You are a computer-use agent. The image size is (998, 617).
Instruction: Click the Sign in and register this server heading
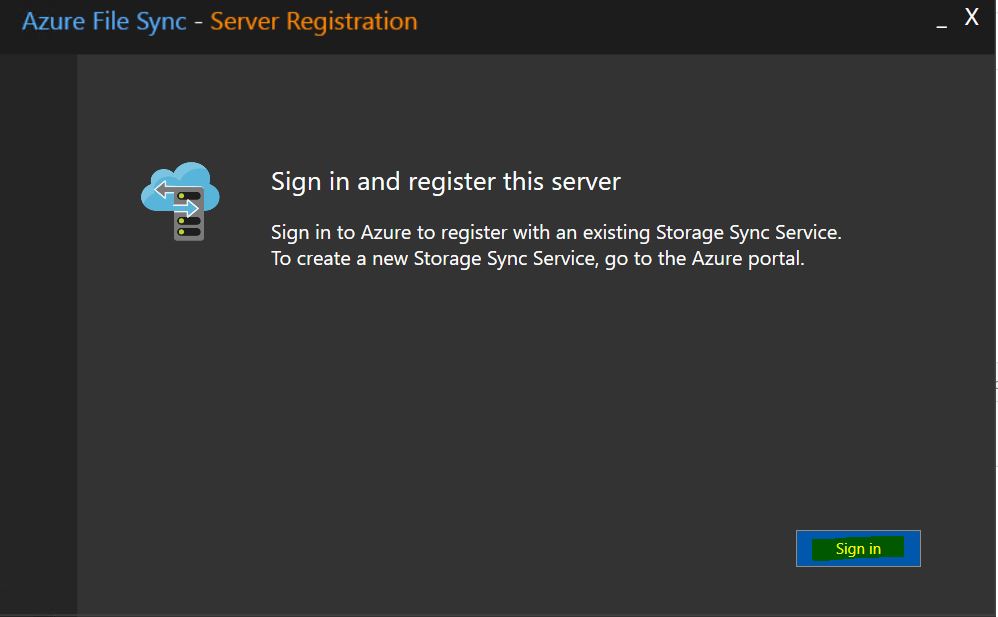[x=446, y=181]
